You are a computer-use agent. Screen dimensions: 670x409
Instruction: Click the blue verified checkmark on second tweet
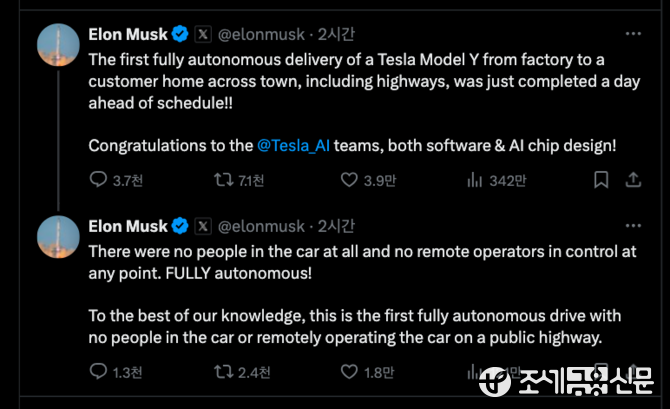pyautogui.click(x=180, y=226)
